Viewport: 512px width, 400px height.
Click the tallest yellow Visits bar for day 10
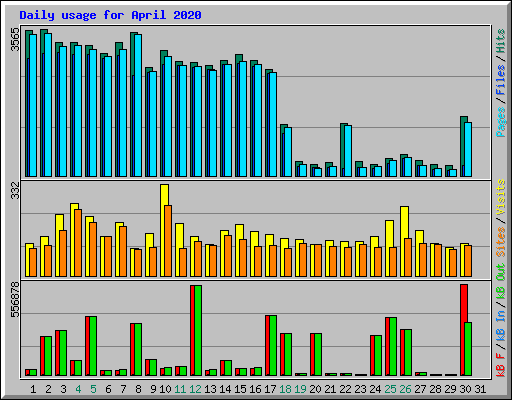[163, 230]
